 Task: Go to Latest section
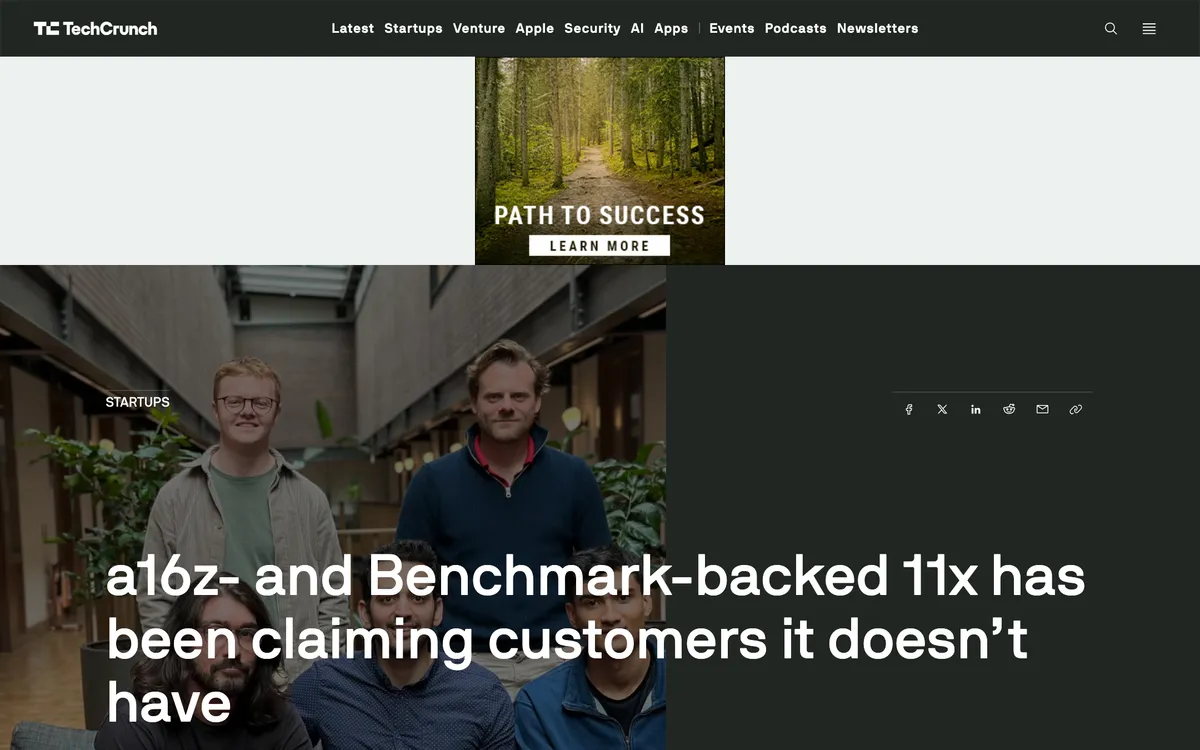click(353, 28)
